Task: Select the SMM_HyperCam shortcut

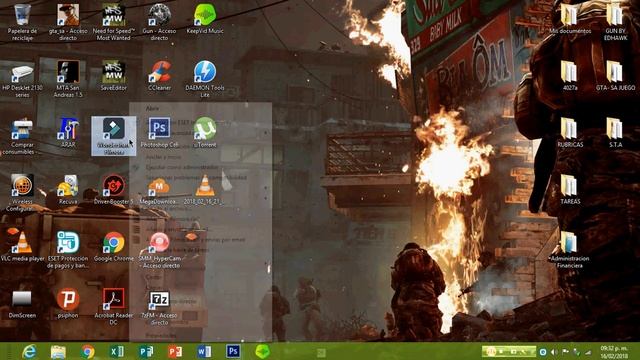Action: point(159,249)
